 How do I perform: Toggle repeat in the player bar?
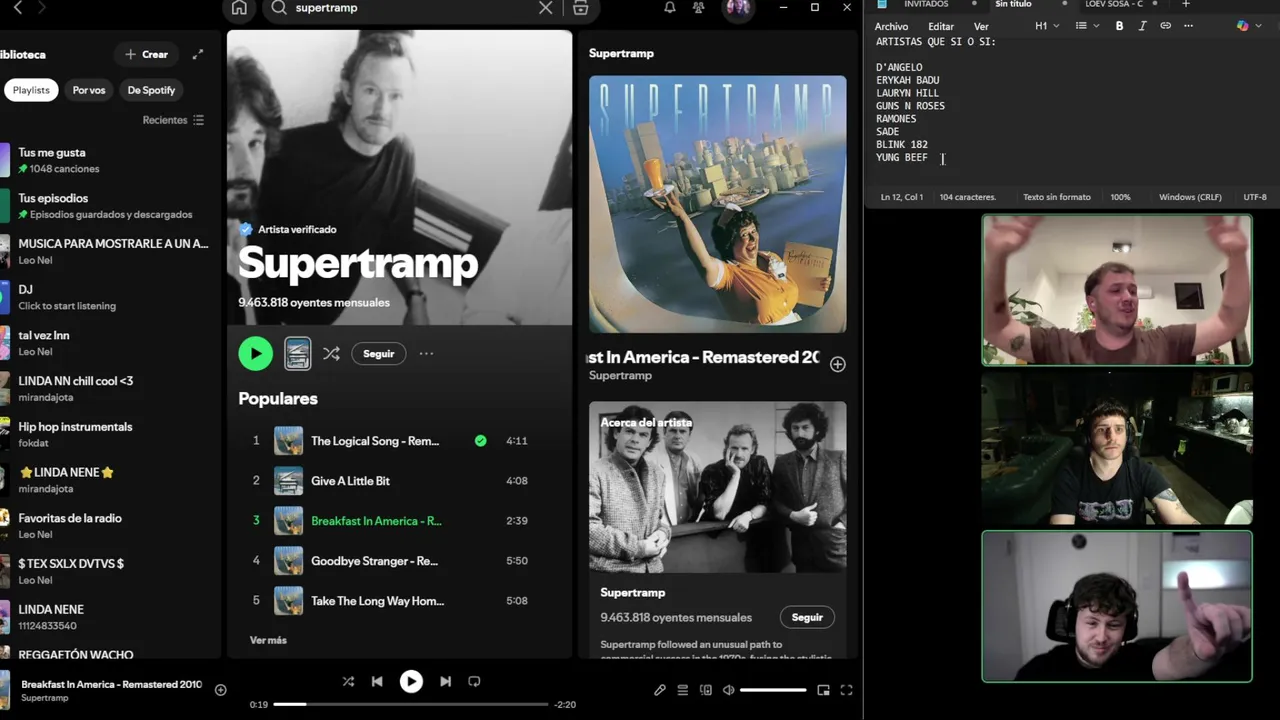tap(474, 681)
